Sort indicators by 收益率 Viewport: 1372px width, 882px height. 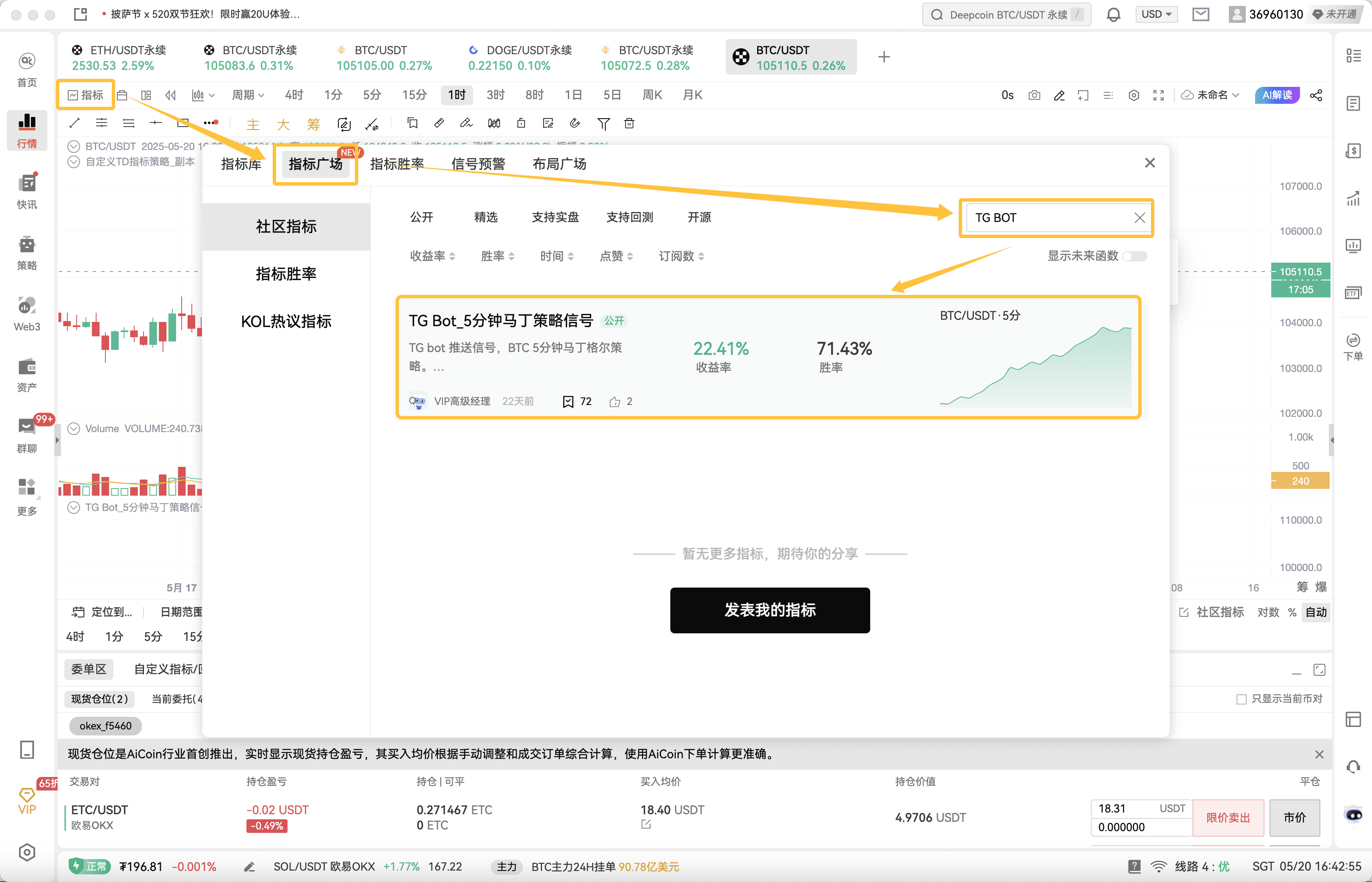point(433,256)
